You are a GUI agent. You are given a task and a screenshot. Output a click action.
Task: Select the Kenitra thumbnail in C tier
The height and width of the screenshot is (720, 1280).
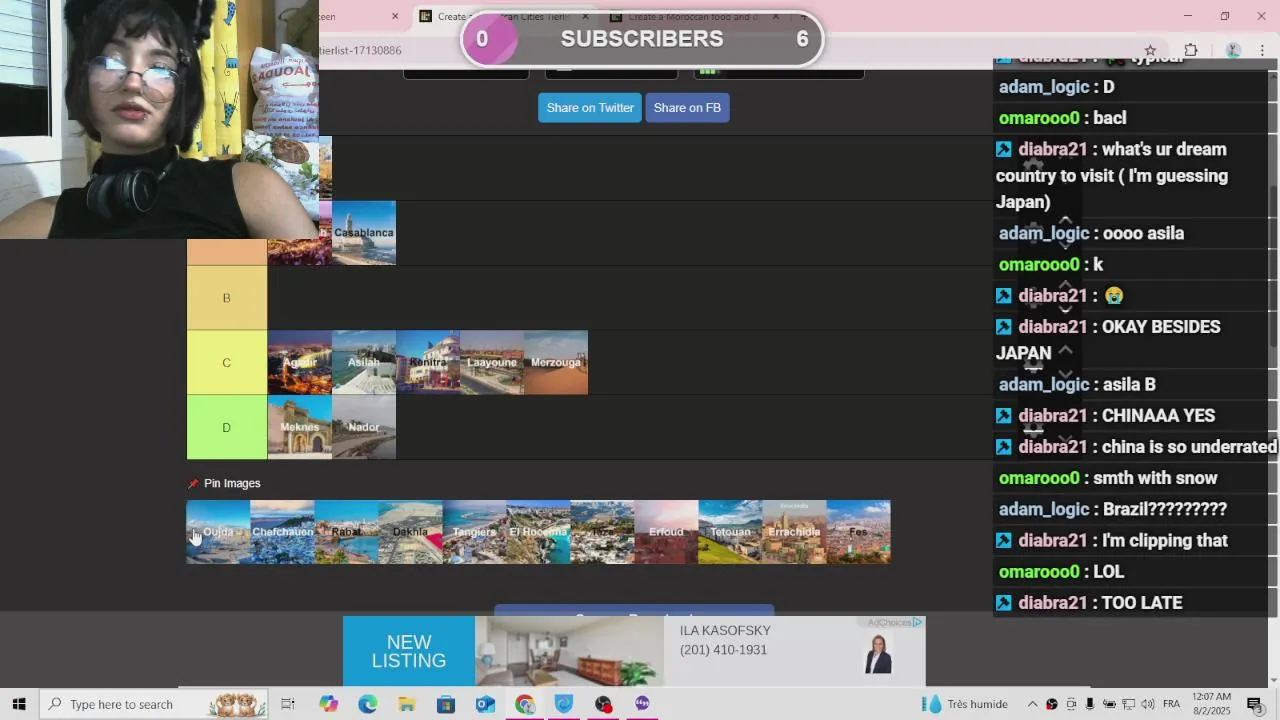(428, 363)
